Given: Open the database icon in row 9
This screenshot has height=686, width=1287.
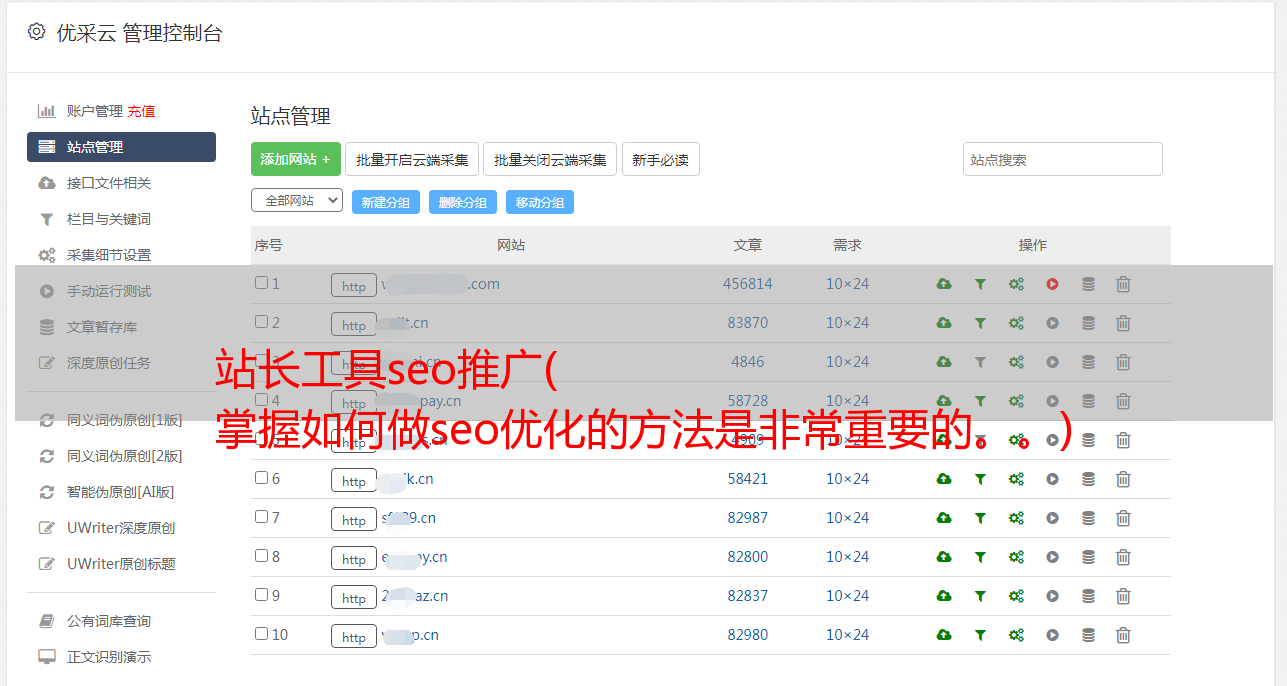Looking at the screenshot, I should pos(1088,596).
